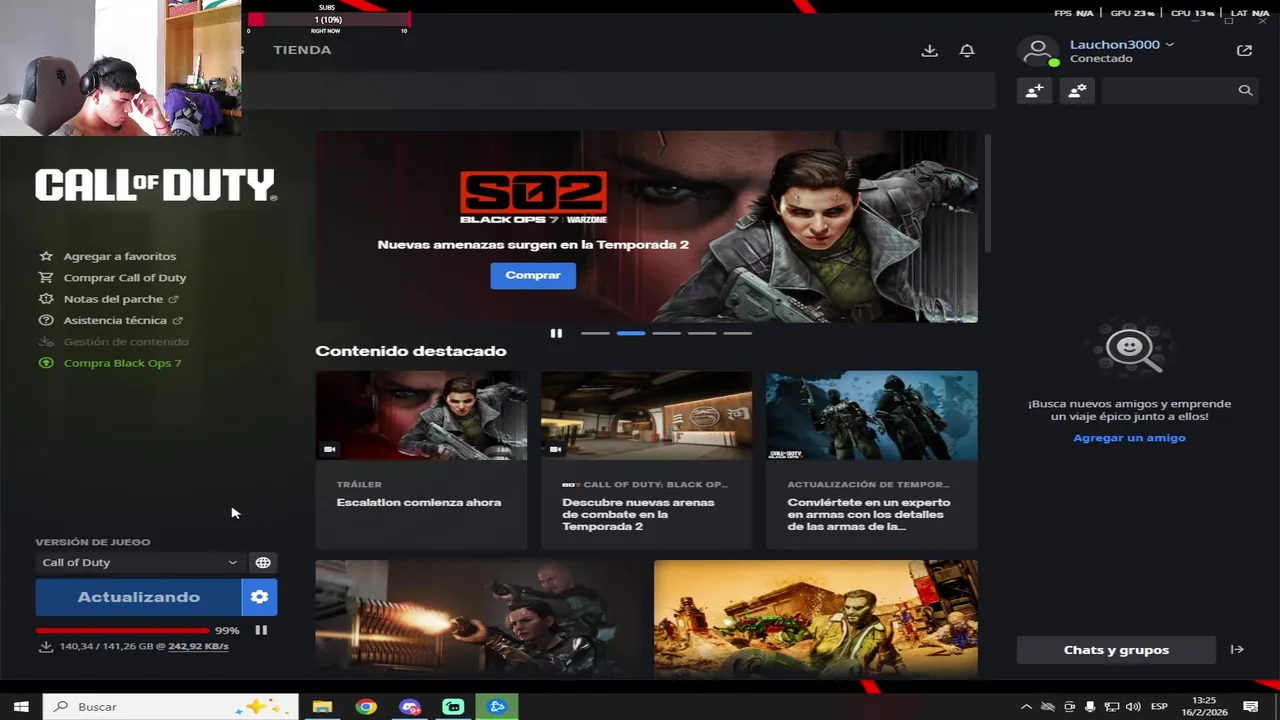This screenshot has height=720, width=1280.
Task: Click the green Compra Black Ops 7 icon
Action: (x=45, y=363)
